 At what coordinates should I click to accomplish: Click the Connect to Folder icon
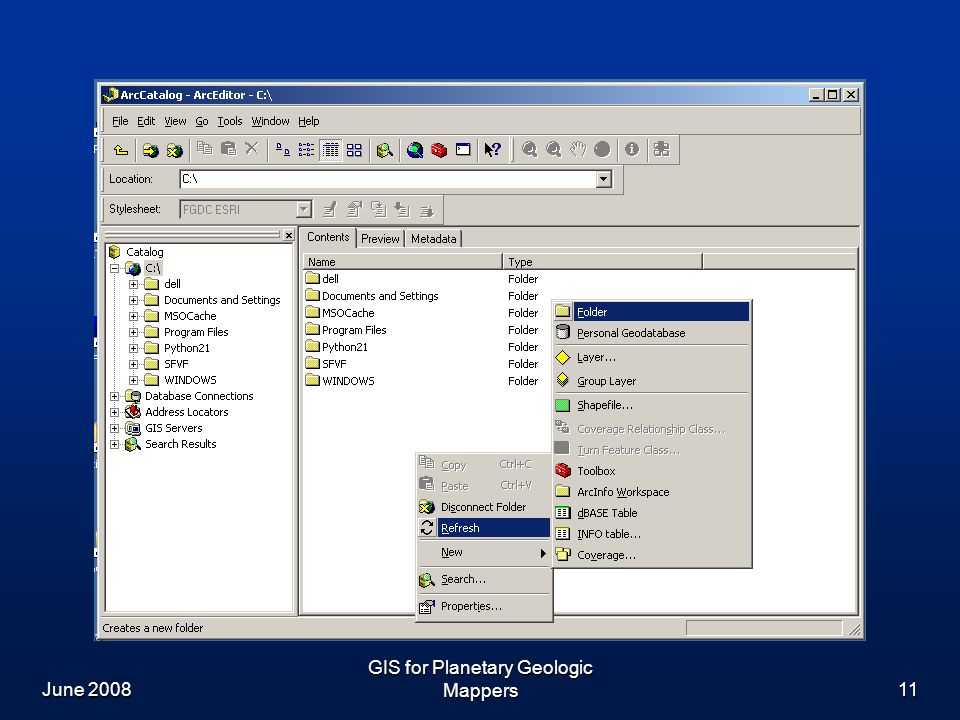coord(150,149)
